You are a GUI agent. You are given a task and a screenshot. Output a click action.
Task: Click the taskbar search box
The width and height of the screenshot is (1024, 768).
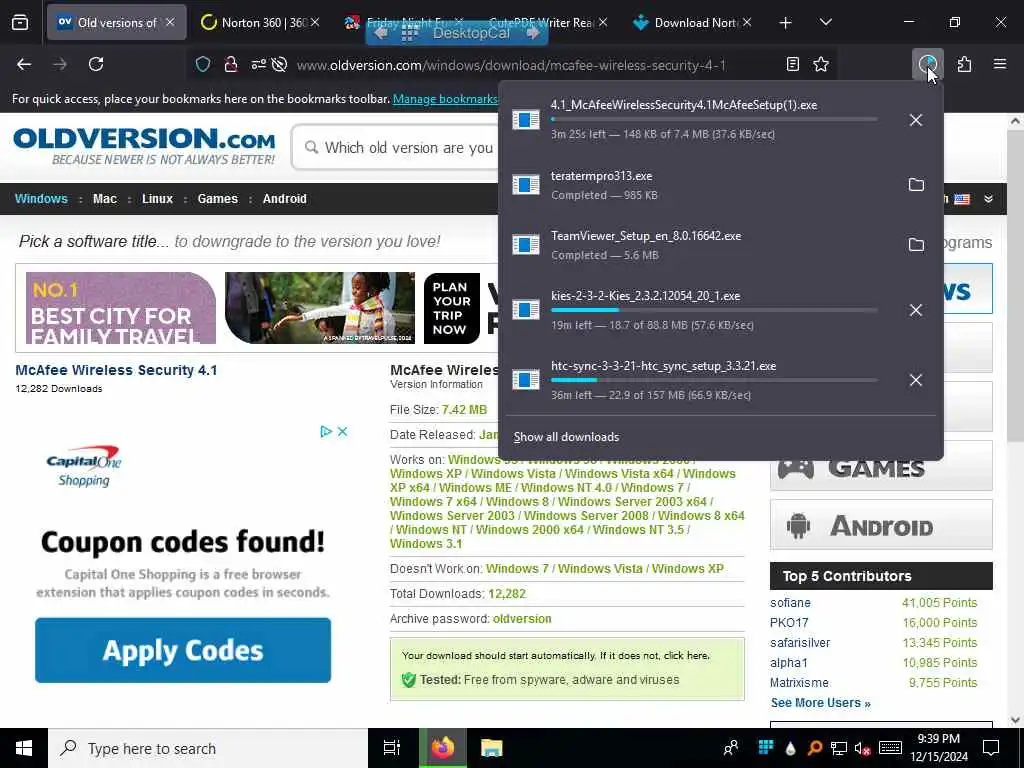point(208,748)
